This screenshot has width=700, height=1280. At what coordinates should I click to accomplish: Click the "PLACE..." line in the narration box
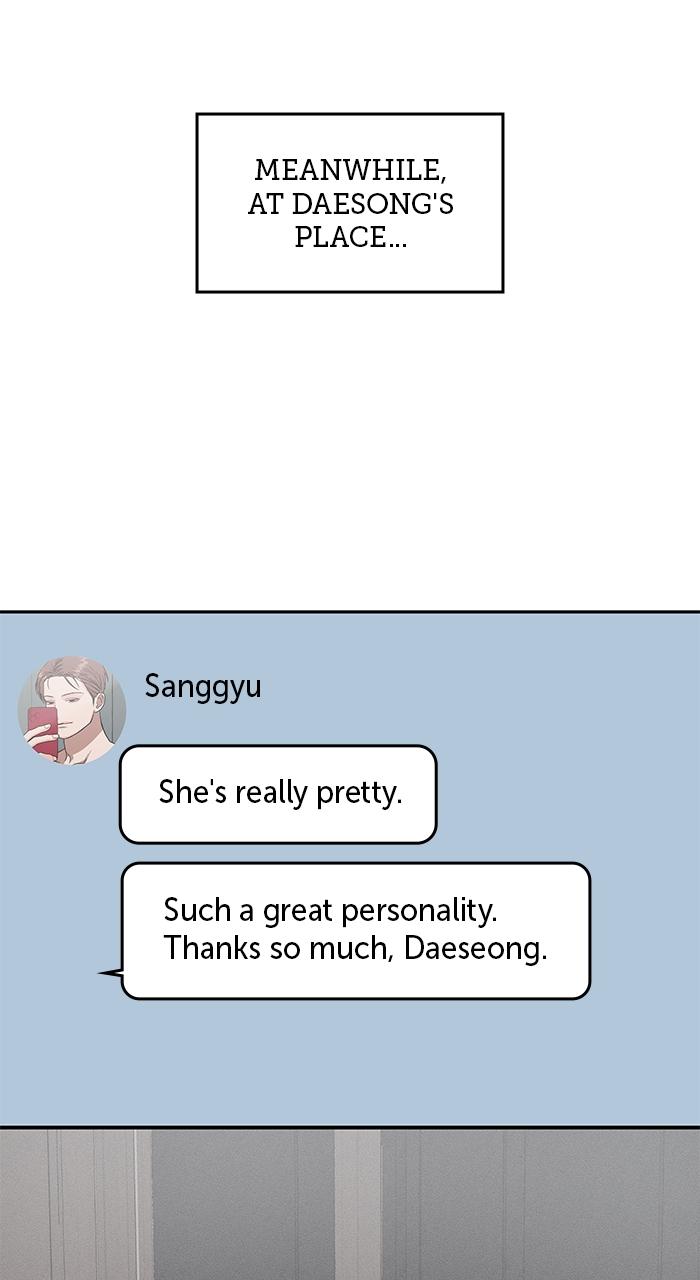[x=351, y=238]
